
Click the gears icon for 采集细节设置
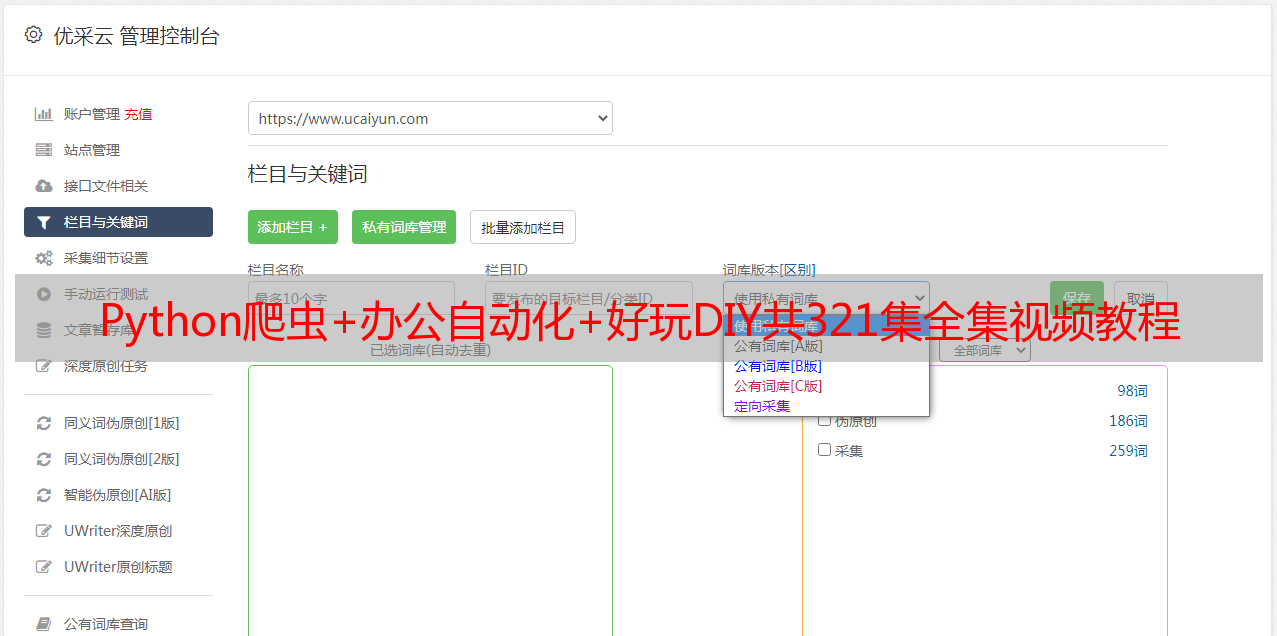[x=43, y=258]
